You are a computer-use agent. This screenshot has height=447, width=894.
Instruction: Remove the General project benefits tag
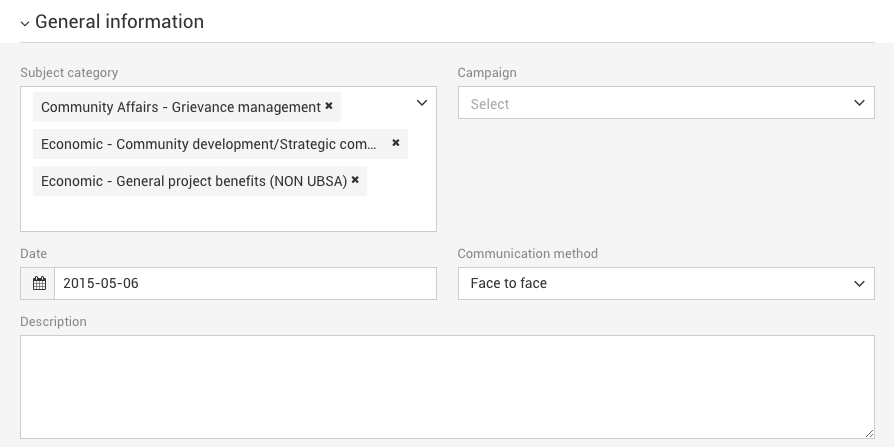pos(355,180)
